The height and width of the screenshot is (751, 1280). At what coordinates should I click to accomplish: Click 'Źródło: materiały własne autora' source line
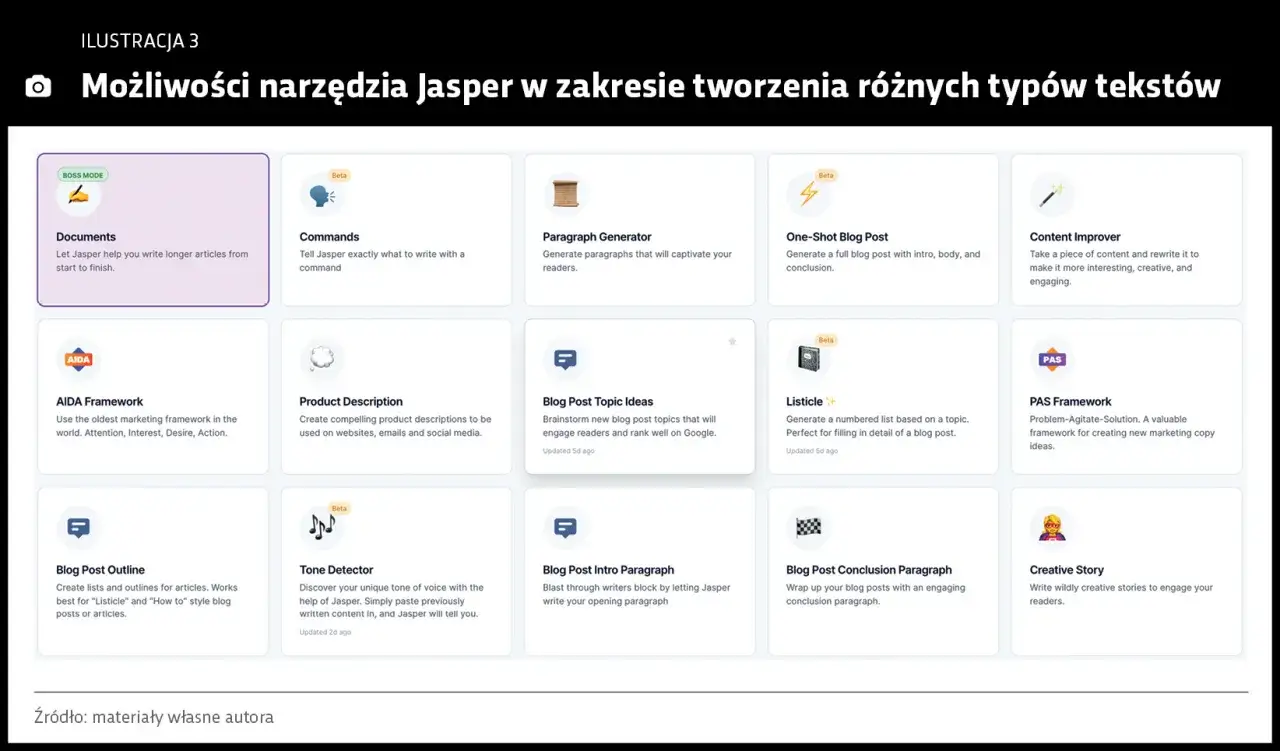click(x=153, y=717)
